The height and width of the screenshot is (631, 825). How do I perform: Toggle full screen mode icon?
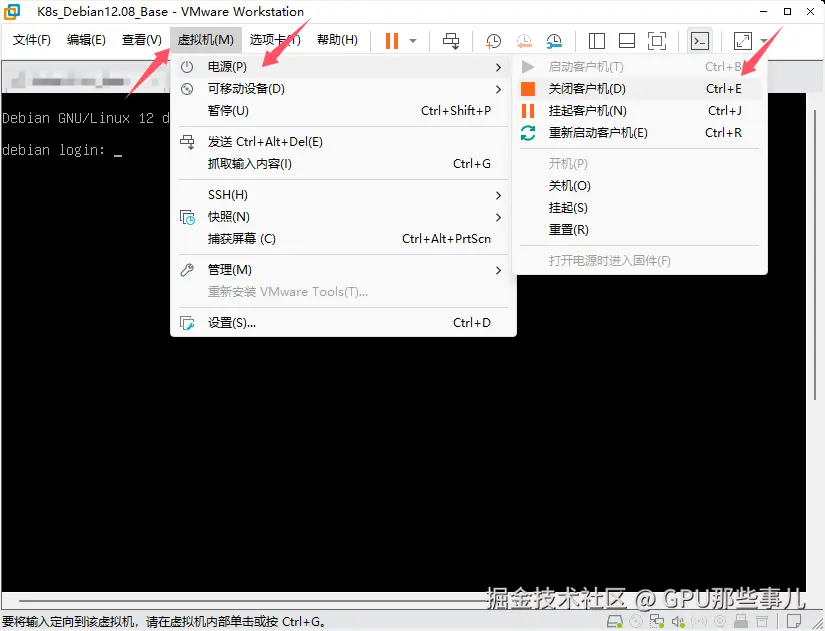(658, 40)
